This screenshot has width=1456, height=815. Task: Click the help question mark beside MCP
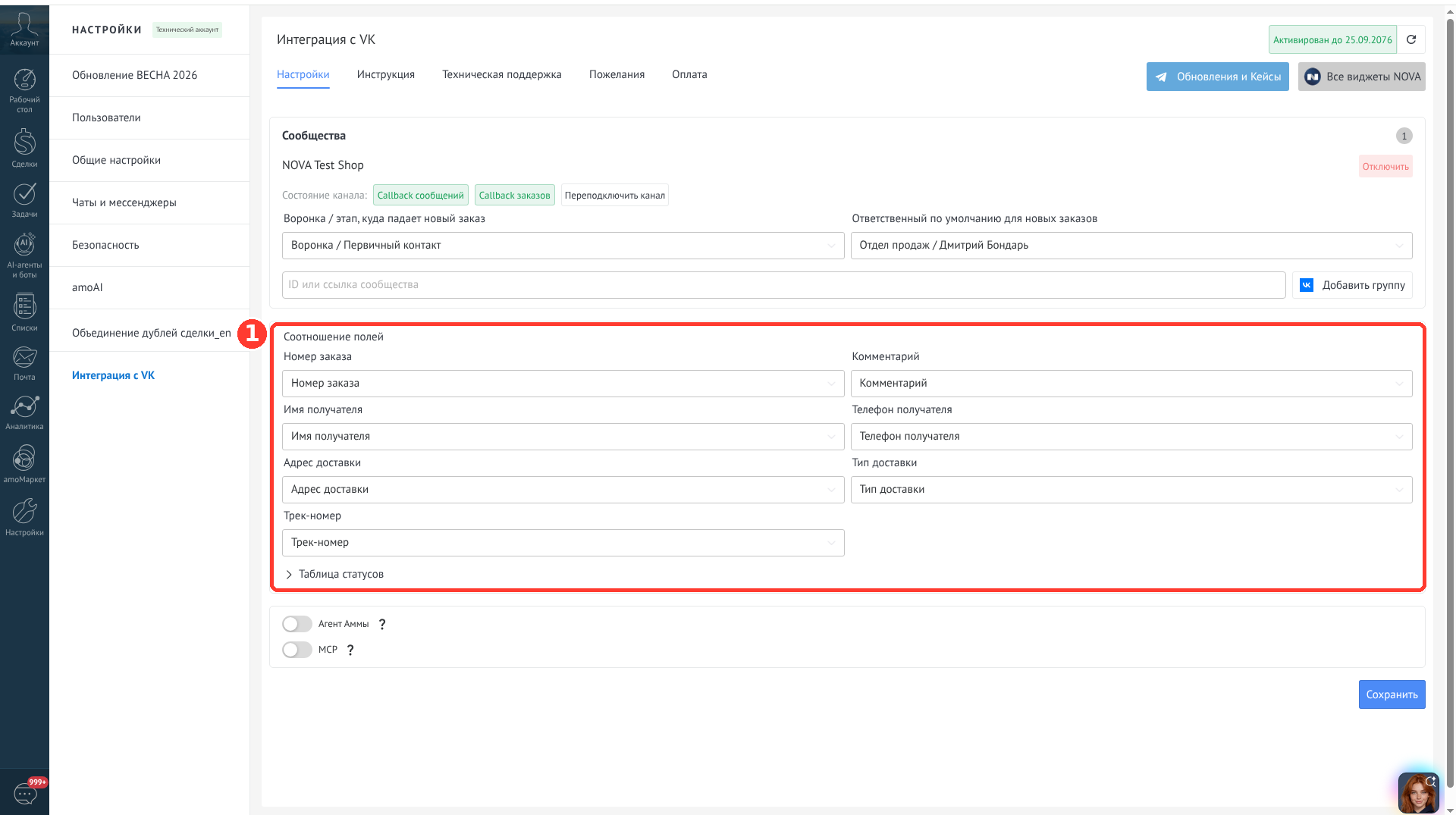pos(350,650)
